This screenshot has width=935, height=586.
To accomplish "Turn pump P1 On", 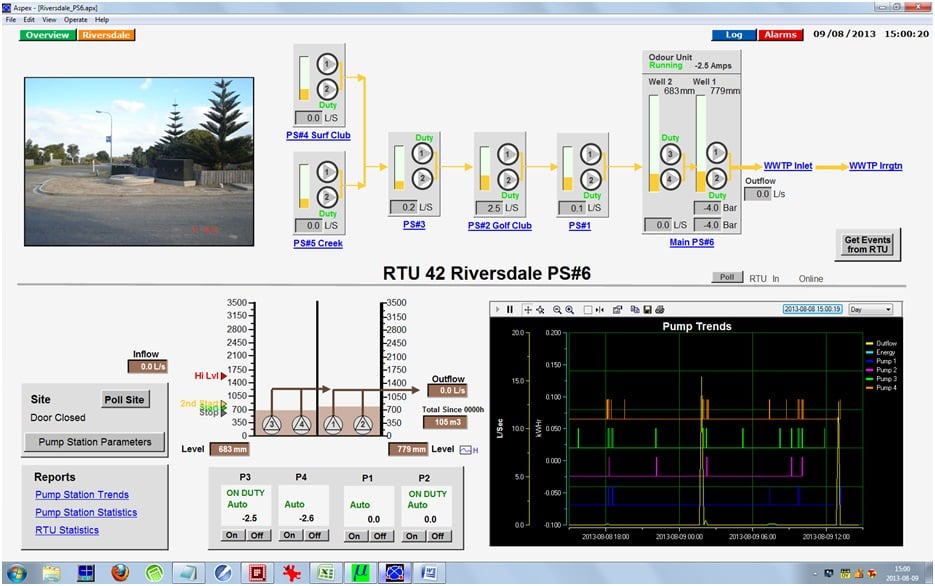I will point(356,535).
